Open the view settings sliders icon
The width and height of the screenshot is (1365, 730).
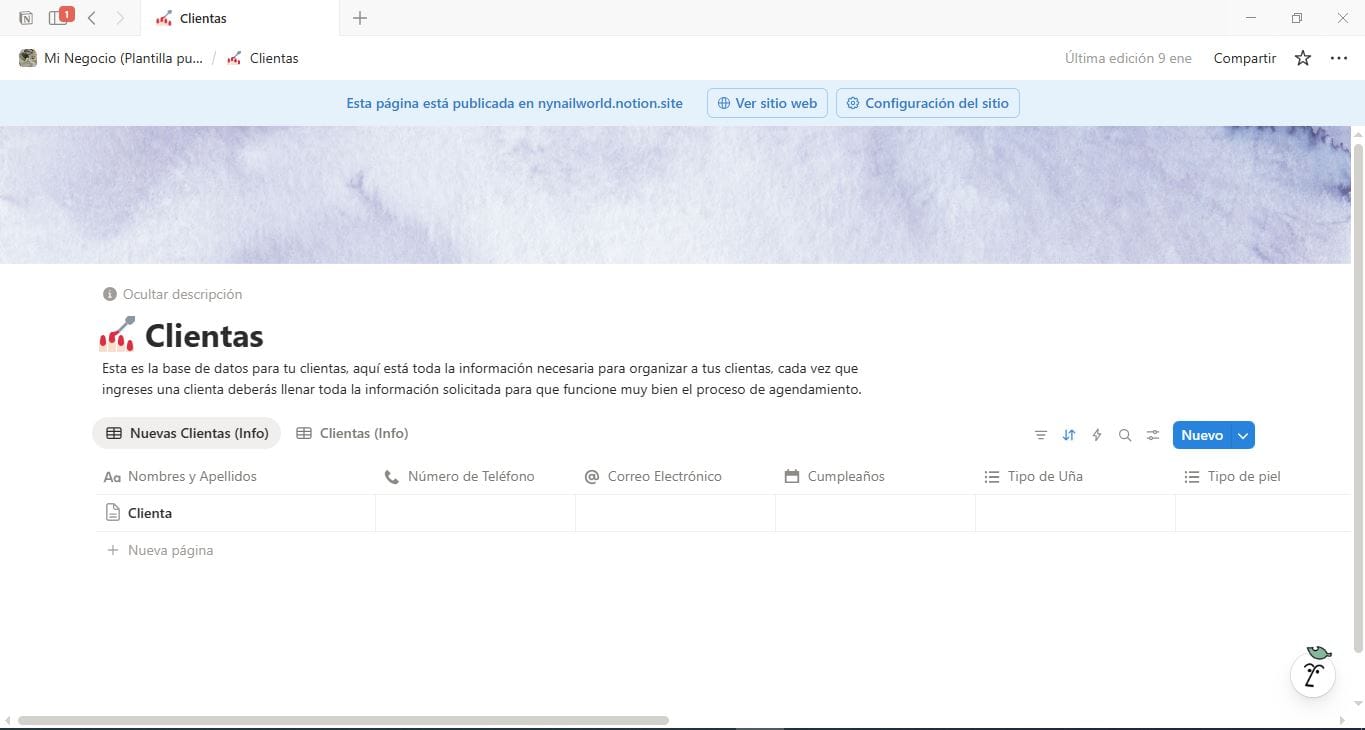click(x=1153, y=435)
